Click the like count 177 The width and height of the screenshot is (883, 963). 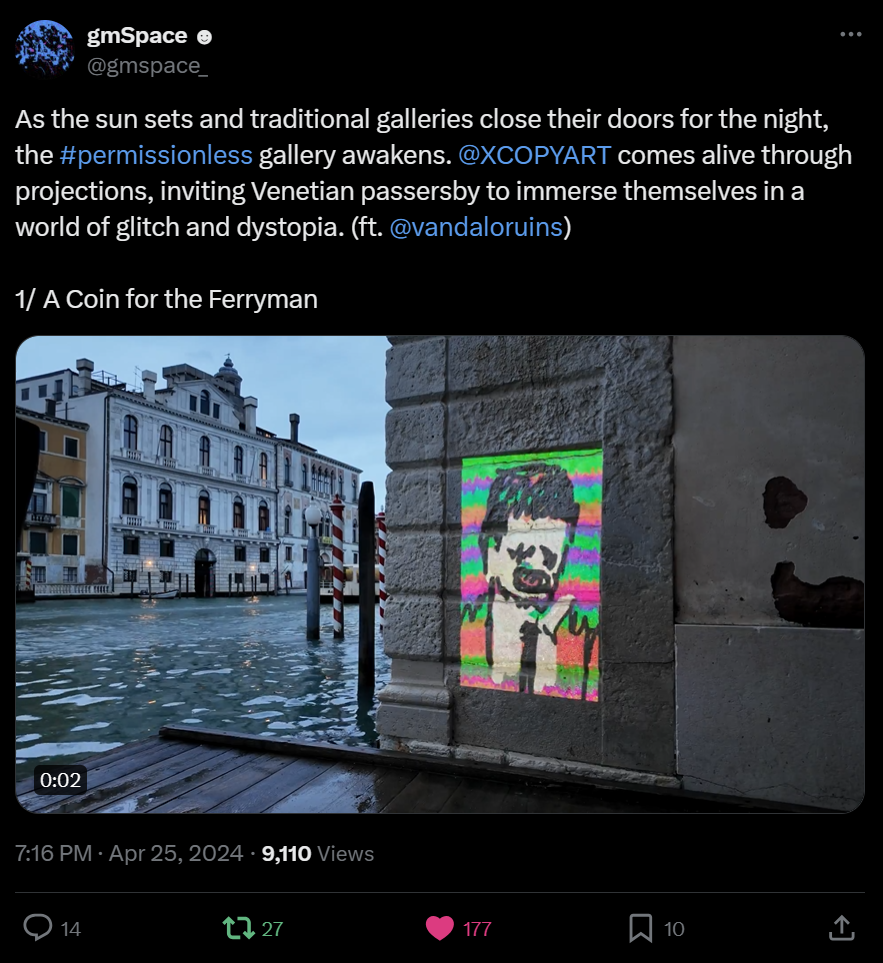point(477,929)
